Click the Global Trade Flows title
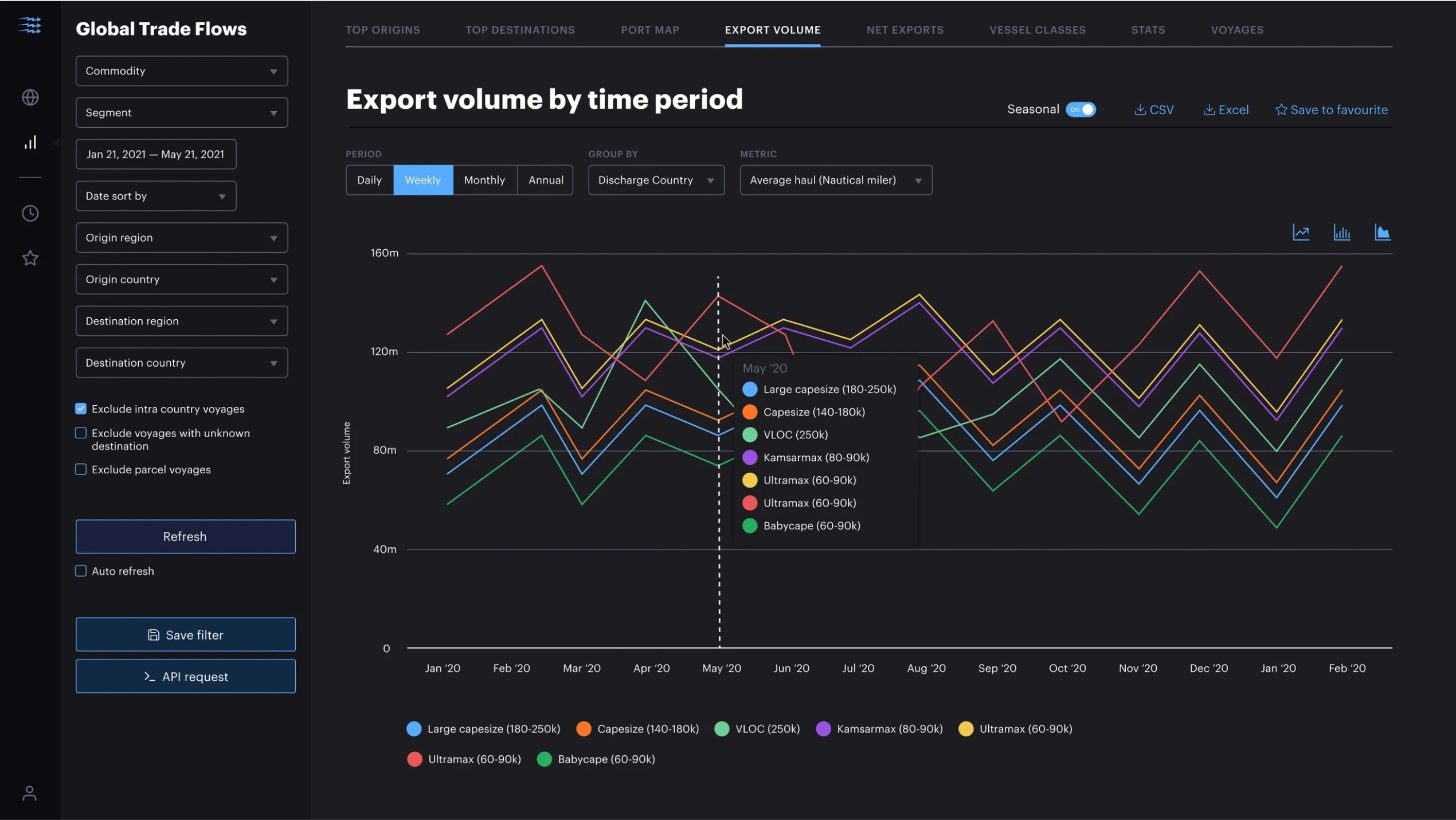The image size is (1456, 820). [x=161, y=29]
